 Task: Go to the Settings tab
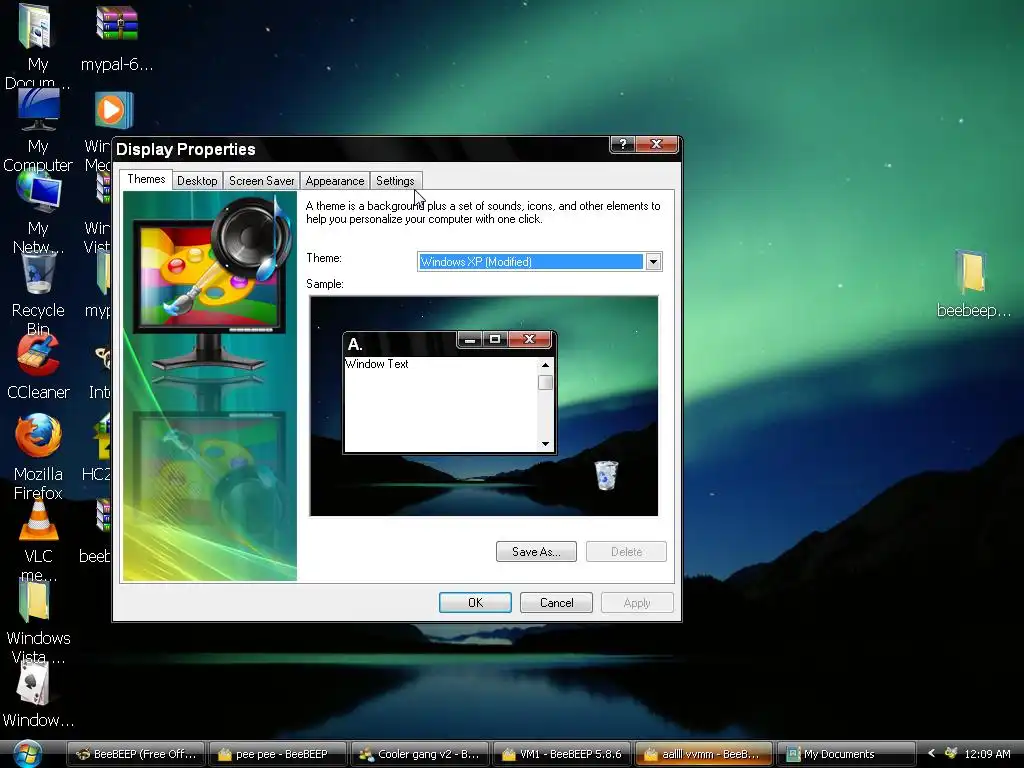tap(395, 181)
